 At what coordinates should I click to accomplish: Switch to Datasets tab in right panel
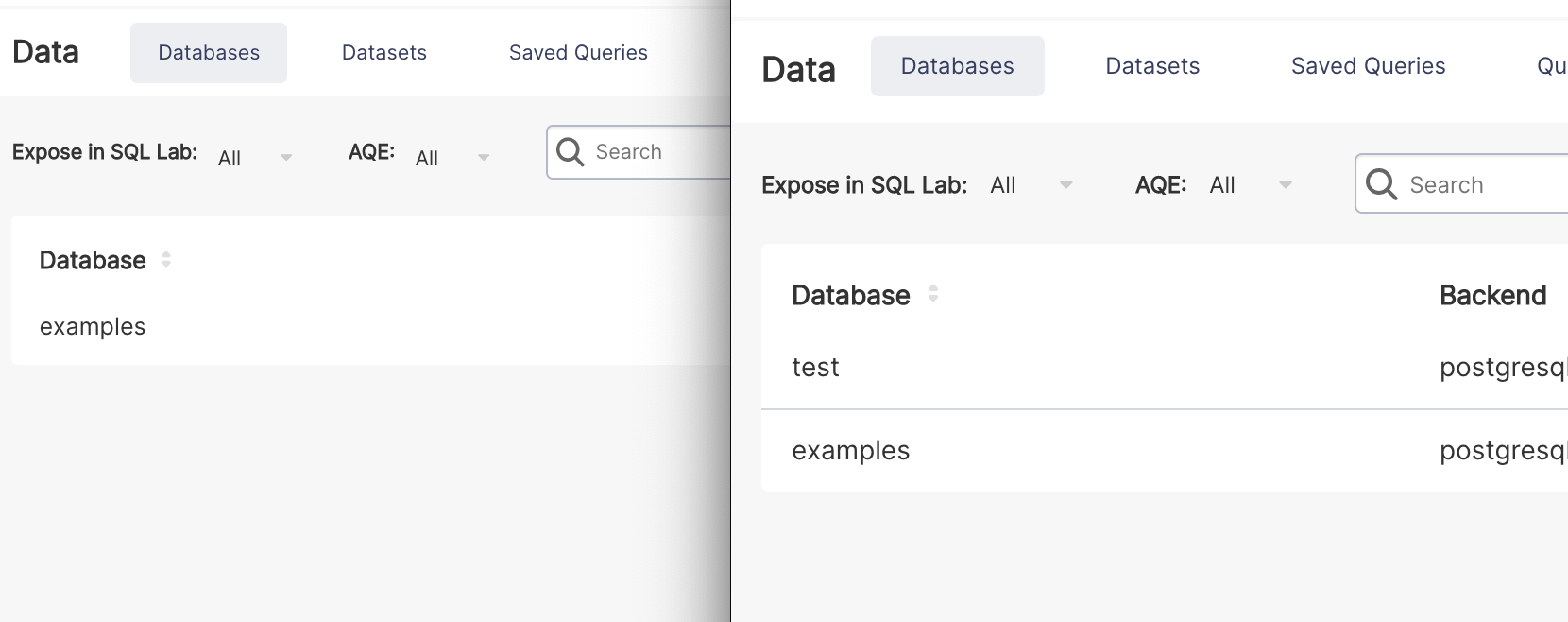(x=1152, y=66)
